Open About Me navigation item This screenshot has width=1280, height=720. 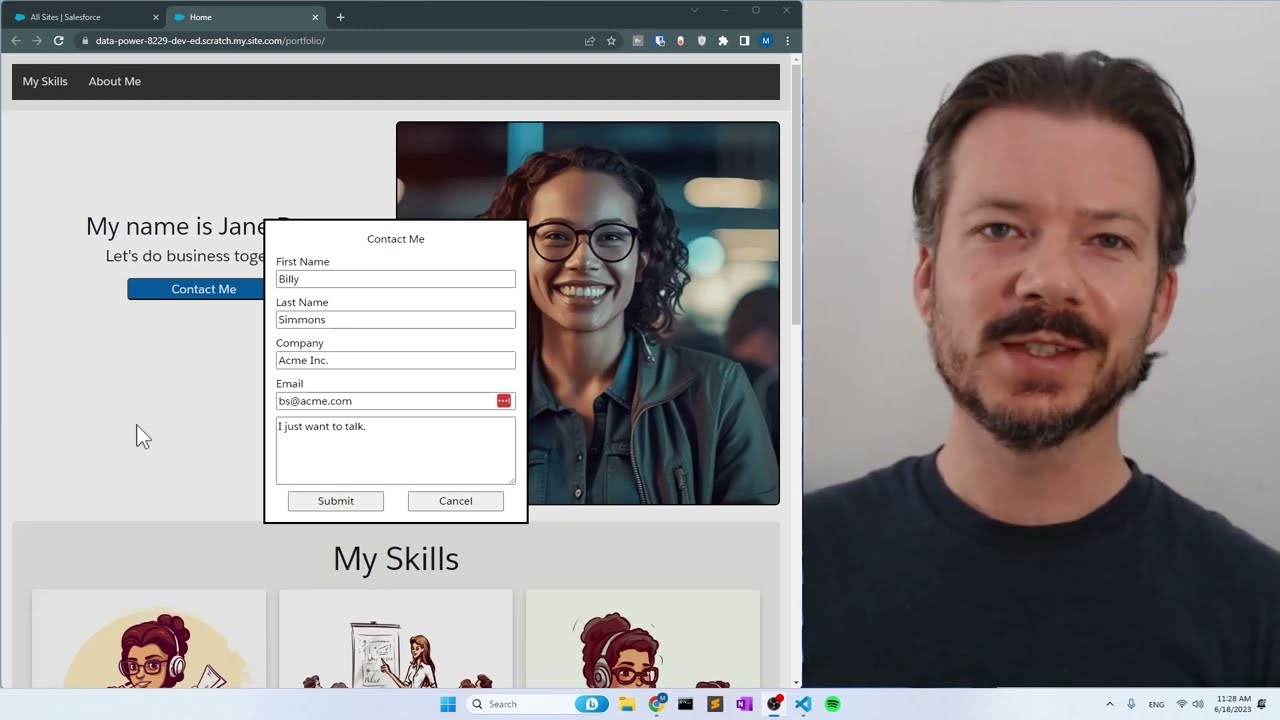pyautogui.click(x=114, y=81)
